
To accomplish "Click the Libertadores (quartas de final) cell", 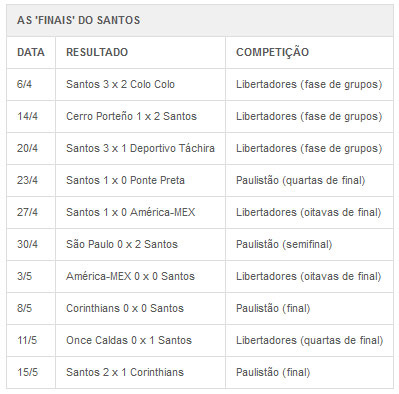I will (x=309, y=340).
